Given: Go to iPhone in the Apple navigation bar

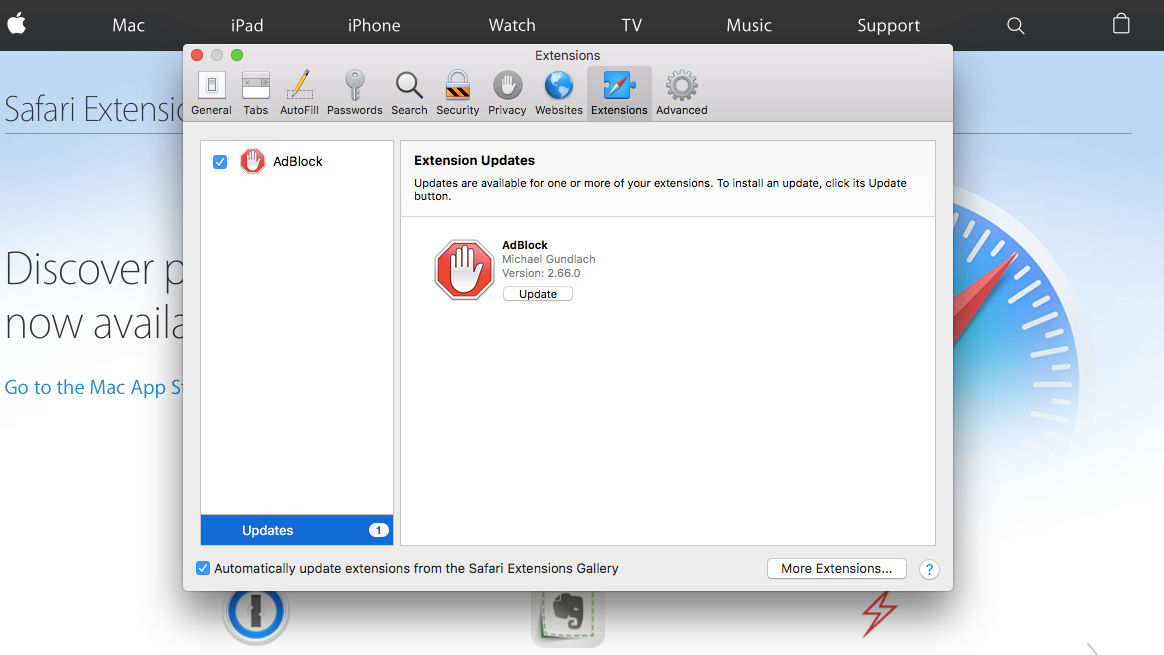Looking at the screenshot, I should coord(374,25).
